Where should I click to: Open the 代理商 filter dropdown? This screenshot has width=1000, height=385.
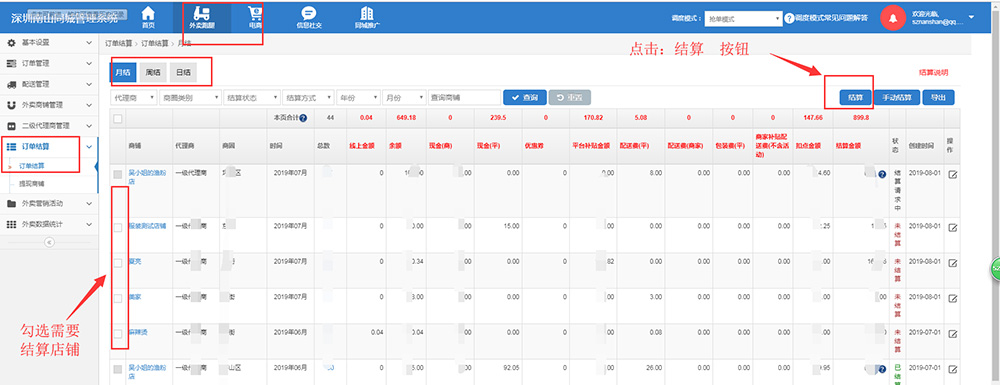134,98
